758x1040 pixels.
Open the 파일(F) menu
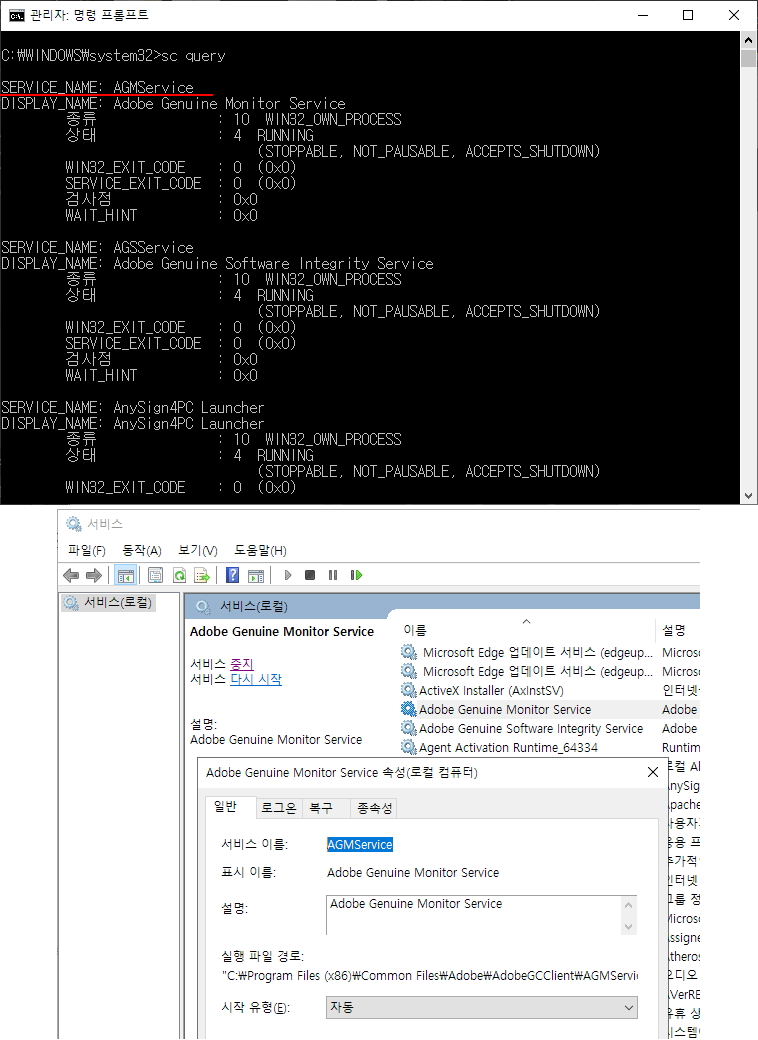(87, 551)
